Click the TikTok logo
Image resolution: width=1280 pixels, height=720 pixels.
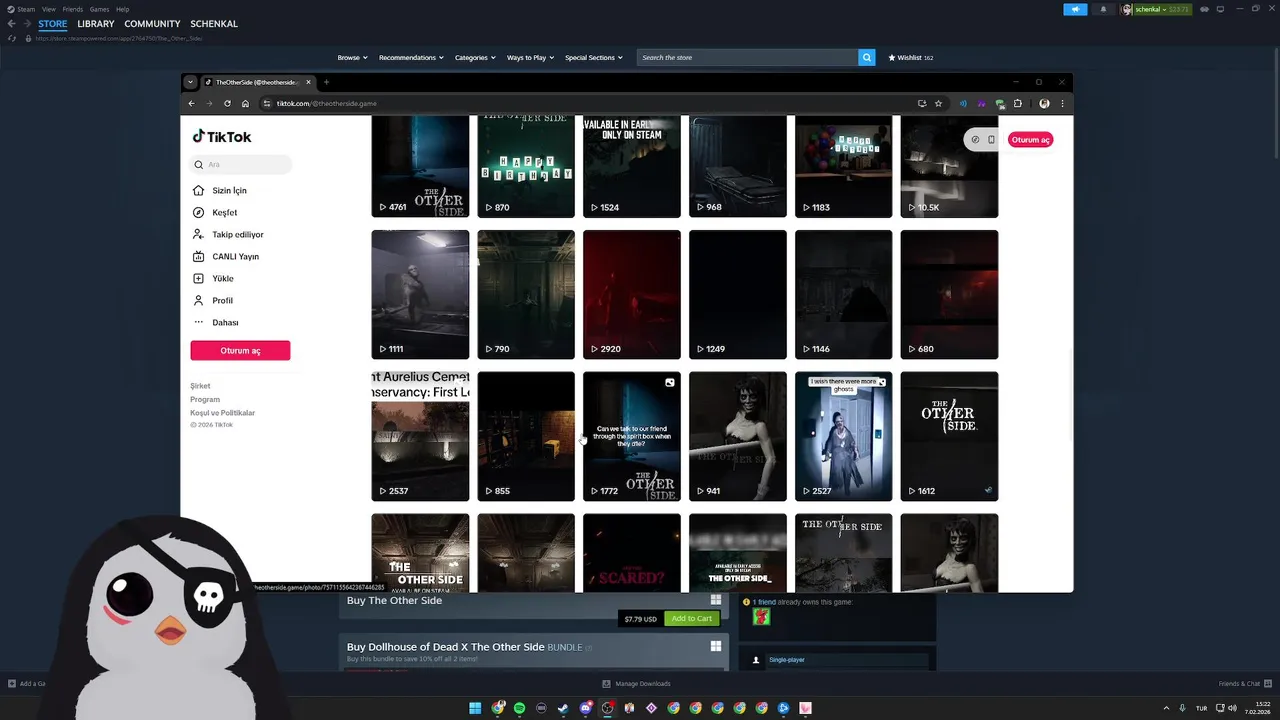pos(222,137)
